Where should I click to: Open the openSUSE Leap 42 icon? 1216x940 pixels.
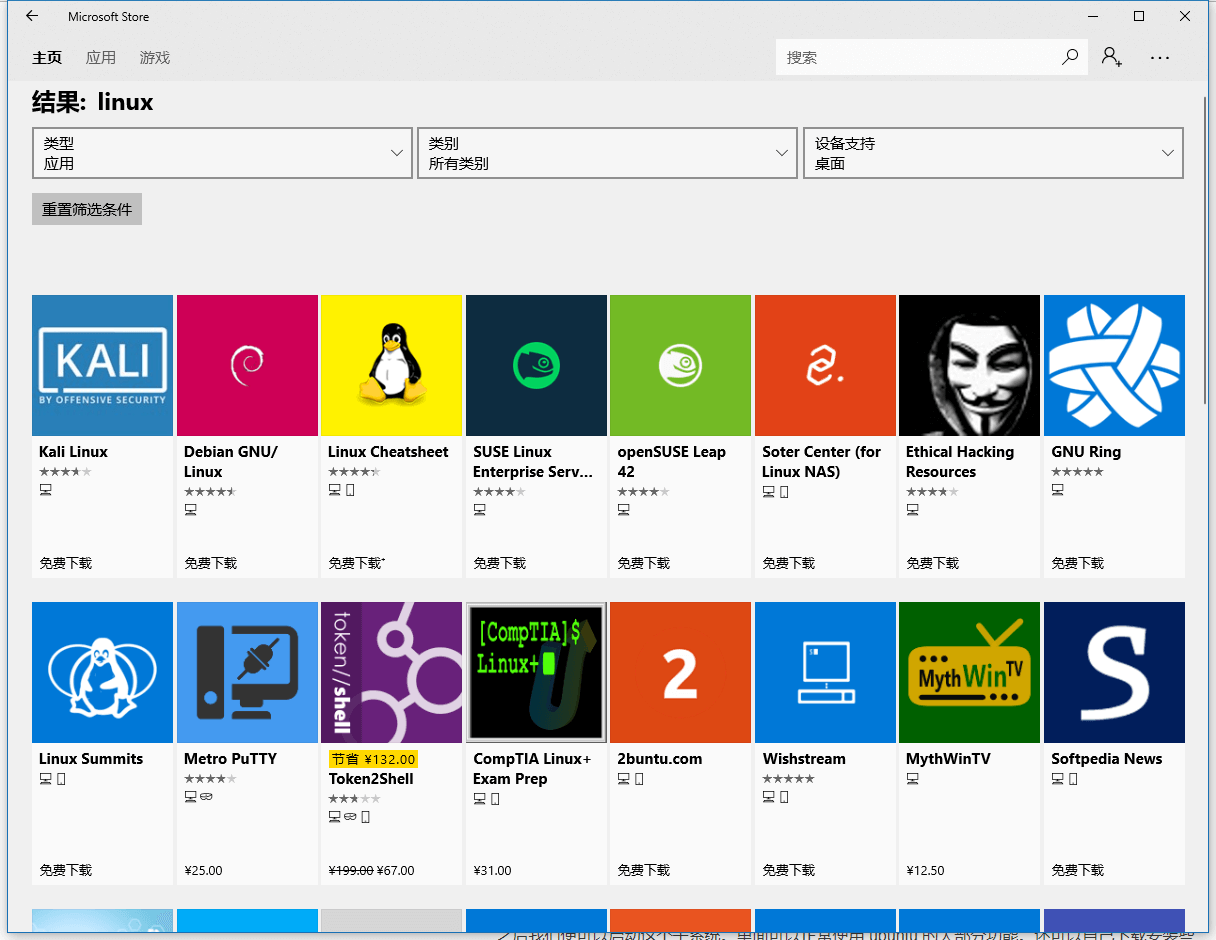[x=680, y=365]
